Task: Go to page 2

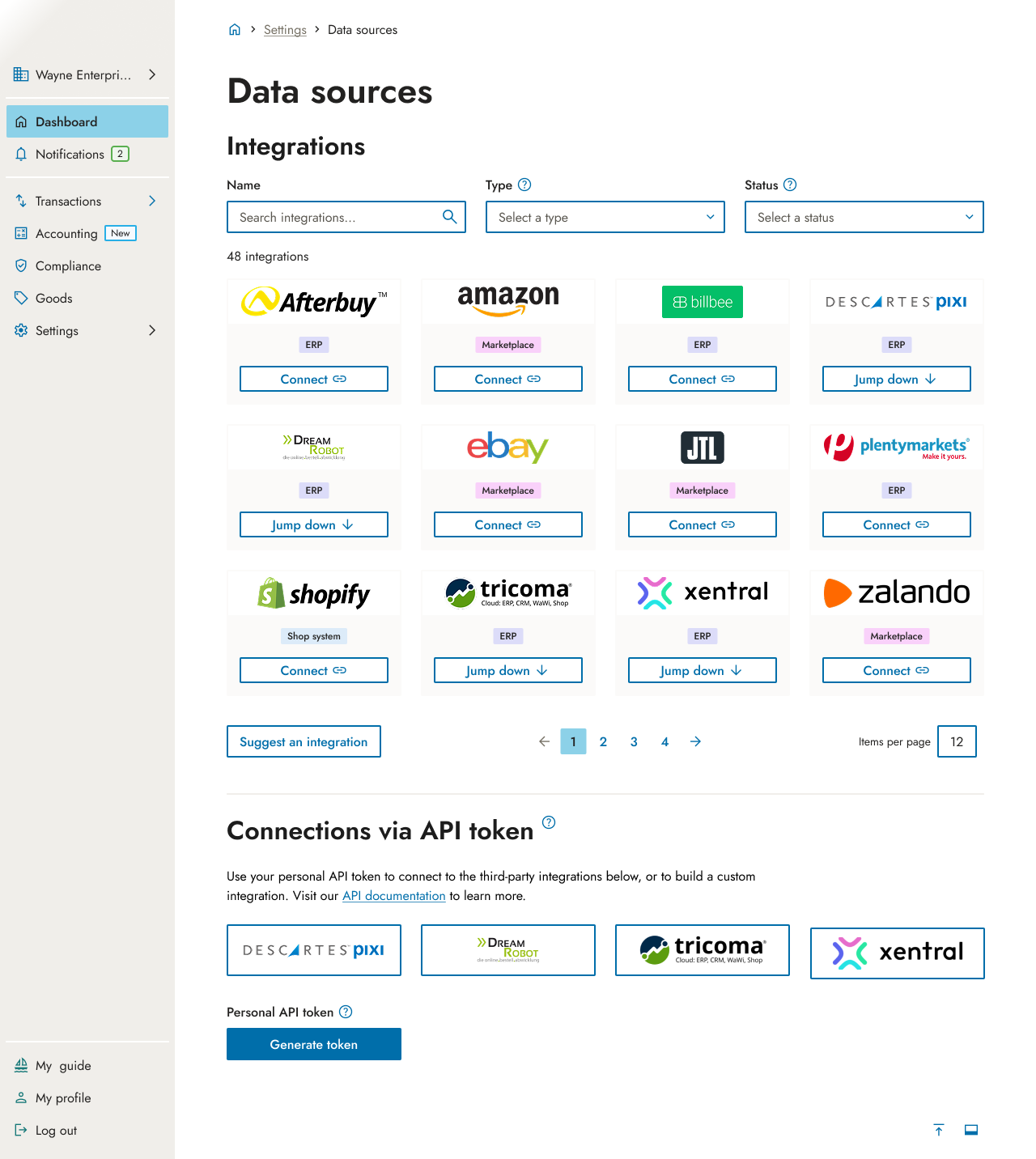Action: (x=603, y=741)
